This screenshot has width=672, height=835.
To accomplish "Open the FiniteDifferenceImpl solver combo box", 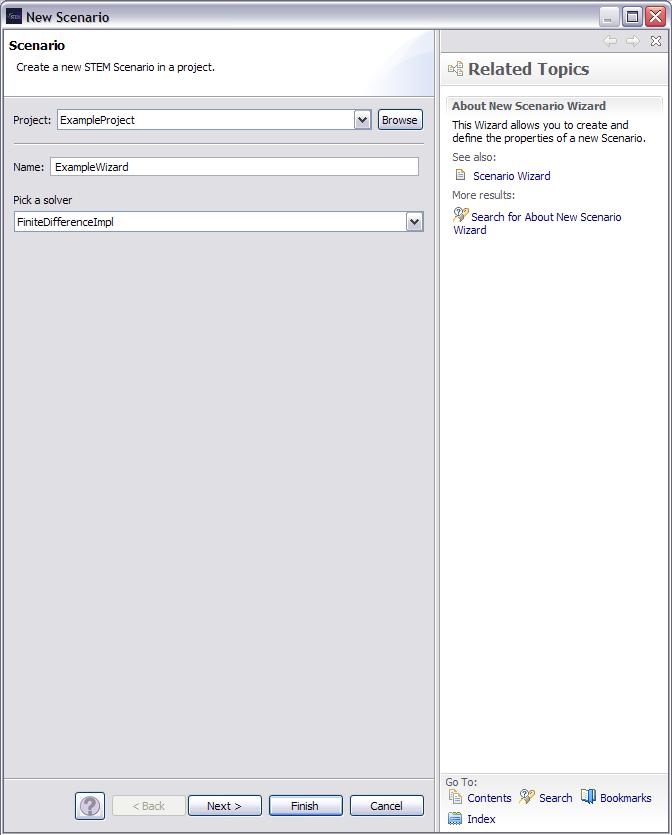I will (x=218, y=222).
